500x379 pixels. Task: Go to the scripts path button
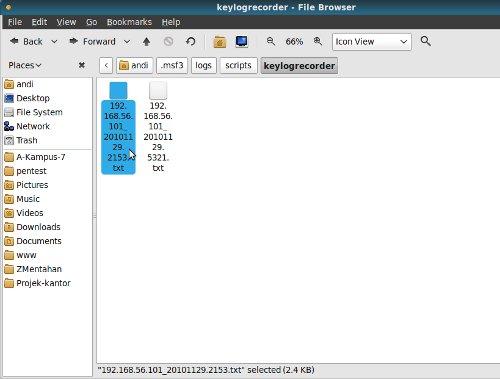point(238,65)
